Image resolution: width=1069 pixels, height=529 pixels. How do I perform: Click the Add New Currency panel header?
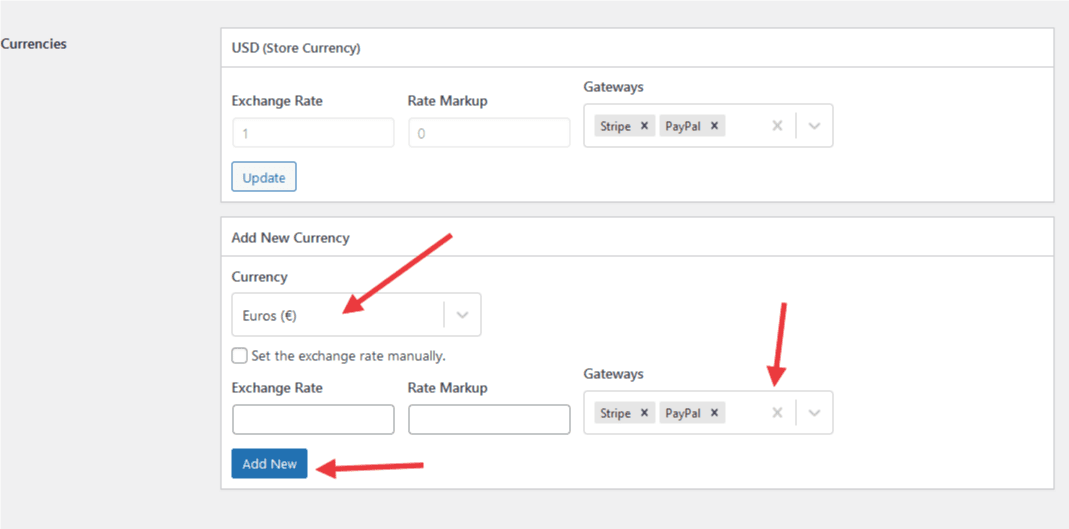click(x=290, y=238)
